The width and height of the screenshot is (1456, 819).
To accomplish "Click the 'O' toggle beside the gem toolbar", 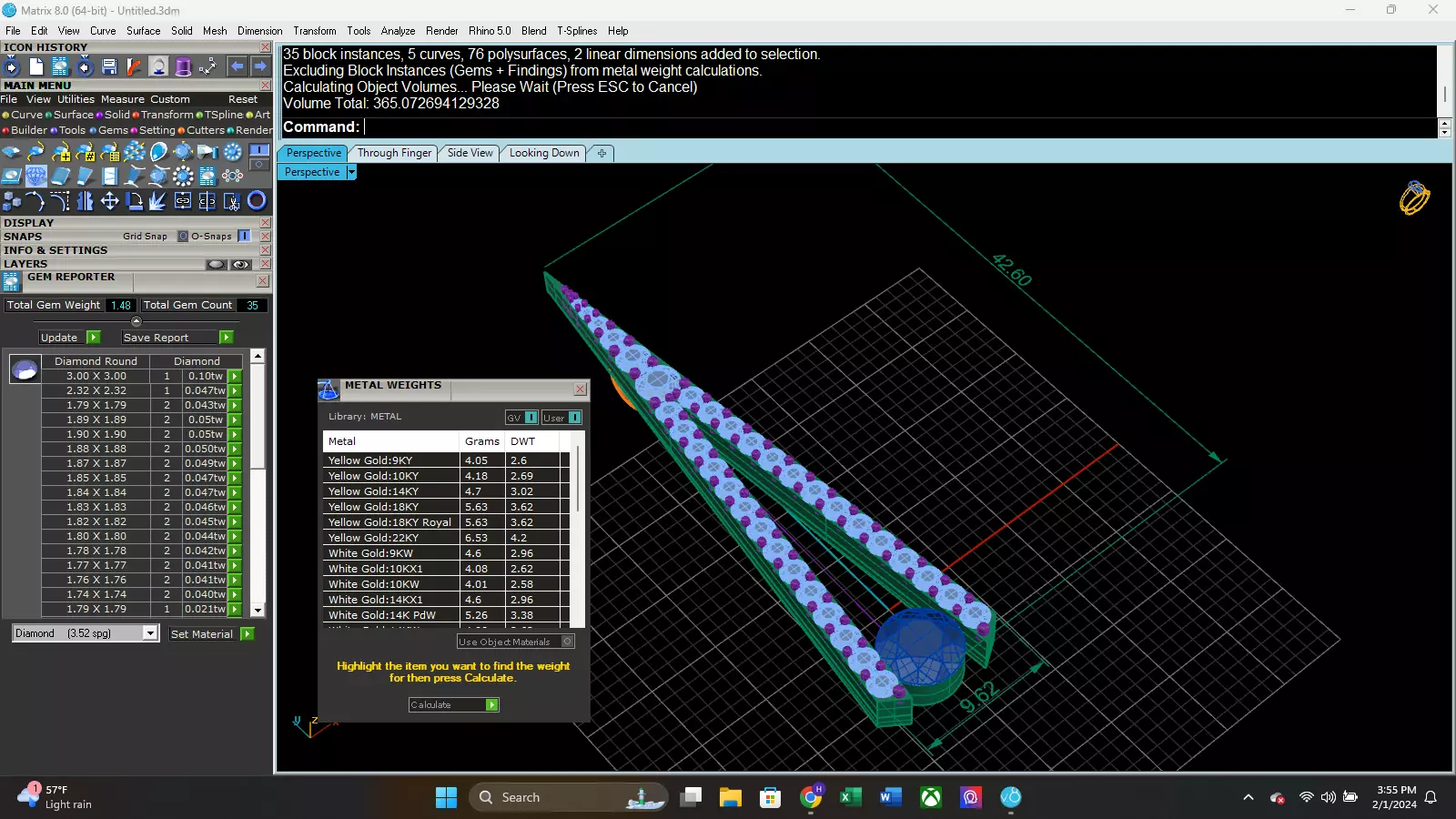I will pyautogui.click(x=259, y=165).
